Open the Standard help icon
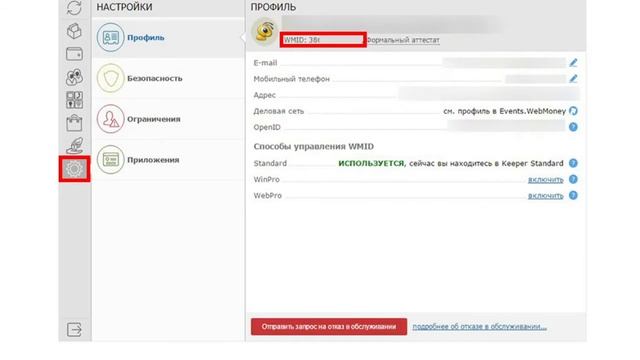Viewport: 640px width, 360px height. pos(573,163)
